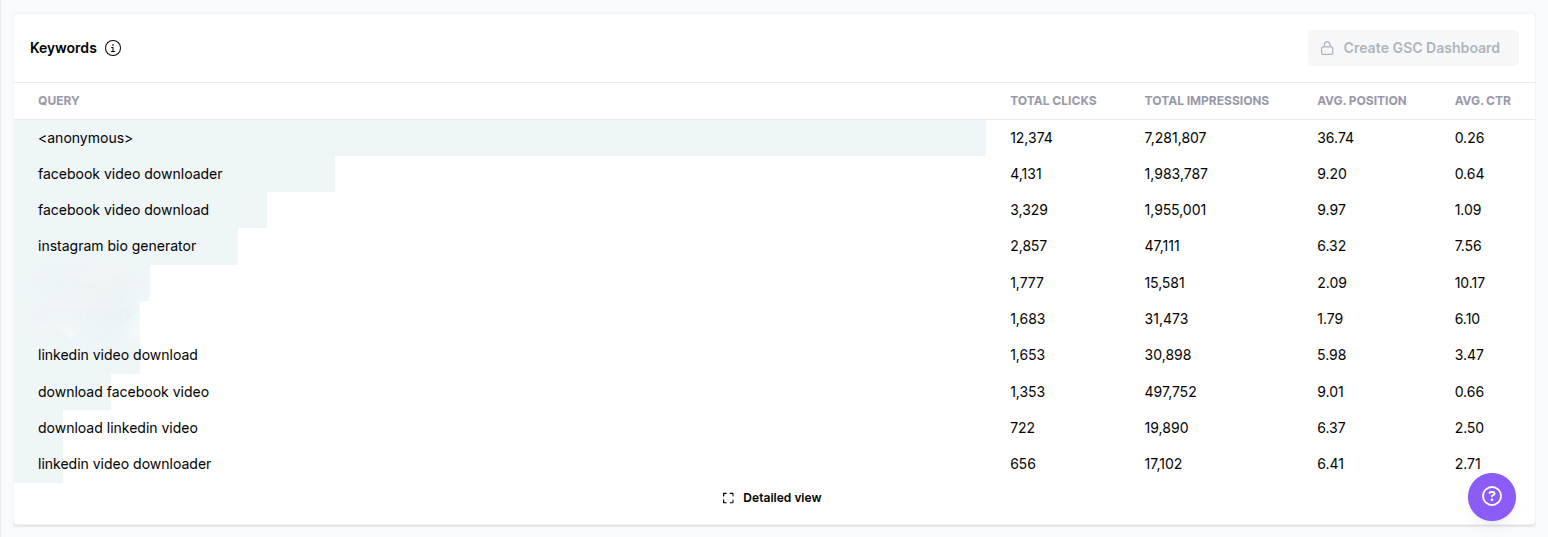1548x537 pixels.
Task: Click 'linkedin video download' query
Action: 118,355
